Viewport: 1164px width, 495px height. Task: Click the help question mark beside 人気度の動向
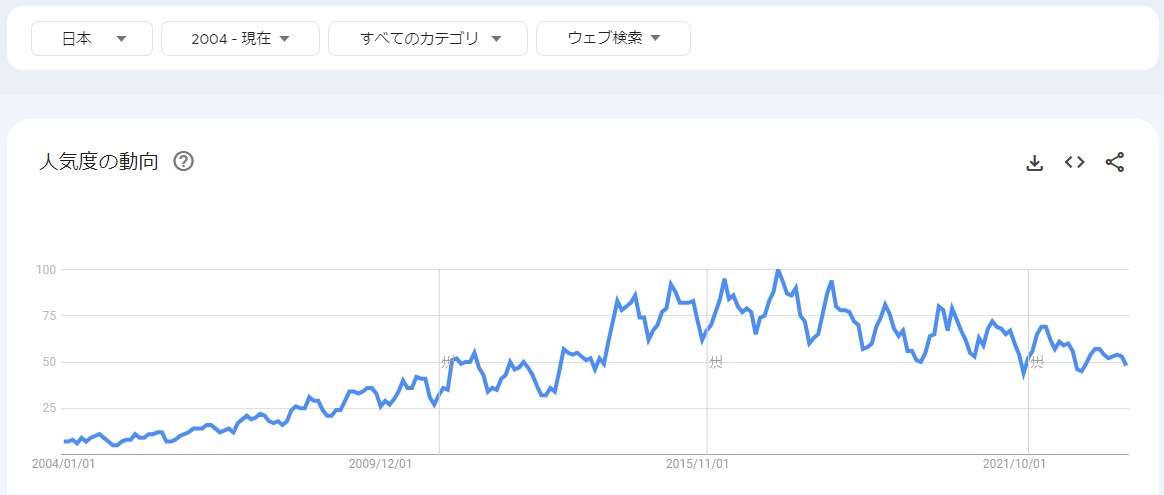coord(183,161)
